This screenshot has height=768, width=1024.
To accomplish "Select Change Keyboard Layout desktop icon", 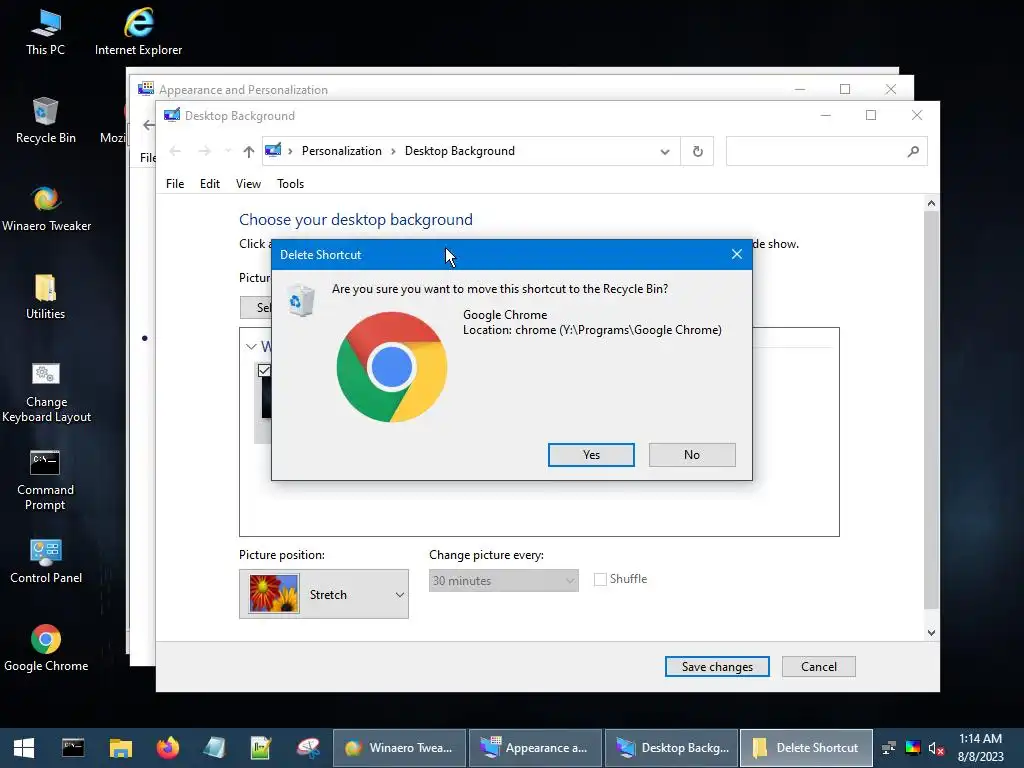I will (46, 392).
